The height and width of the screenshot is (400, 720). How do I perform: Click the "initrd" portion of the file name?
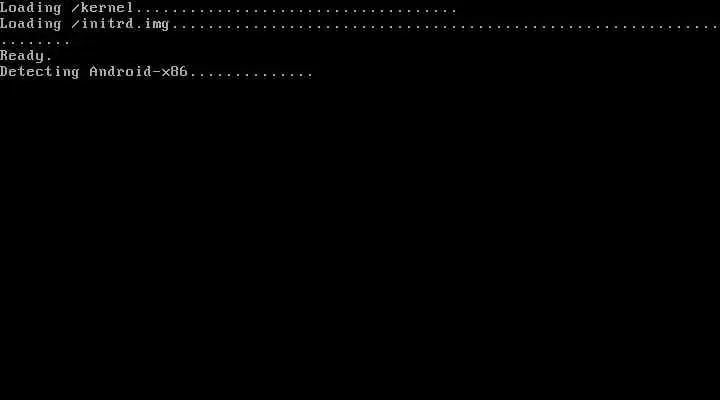(x=107, y=23)
